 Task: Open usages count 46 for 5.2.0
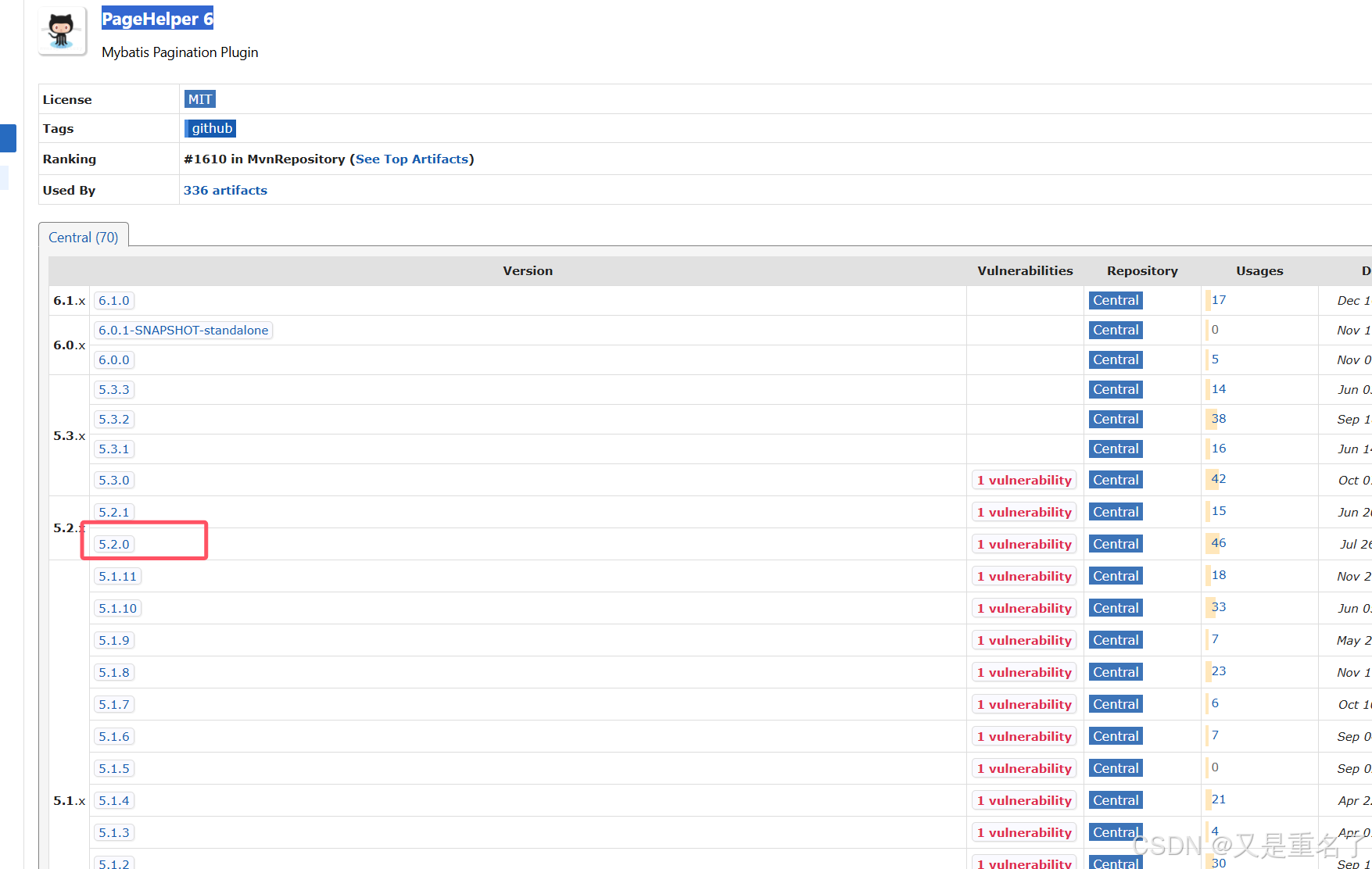click(x=1219, y=543)
